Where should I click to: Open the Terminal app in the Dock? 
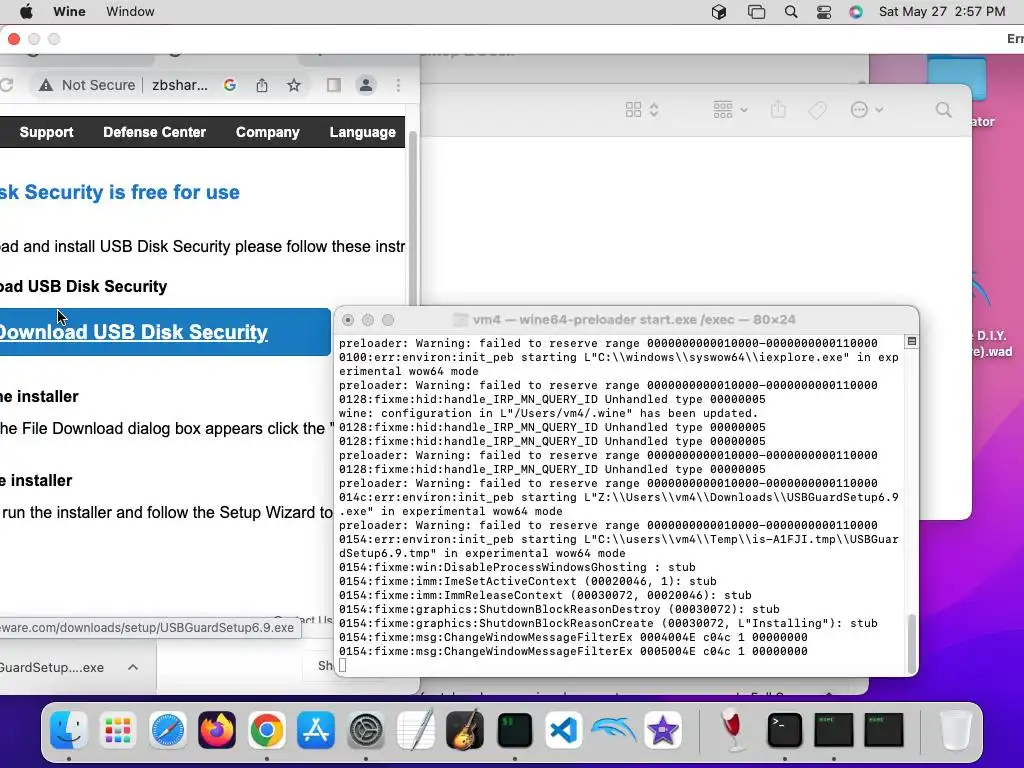tap(784, 729)
